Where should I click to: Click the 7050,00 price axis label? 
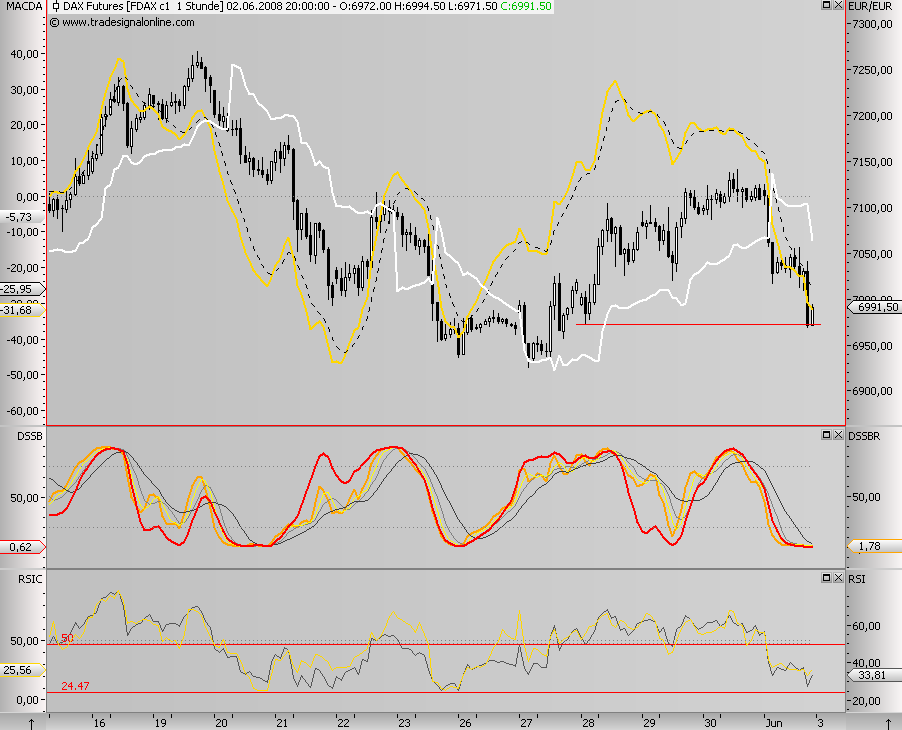pos(872,254)
